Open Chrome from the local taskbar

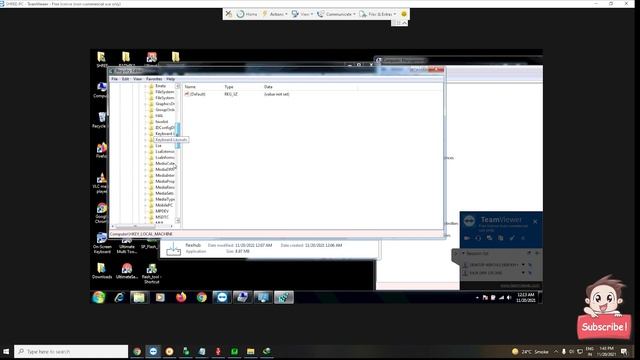pyautogui.click(x=137, y=351)
